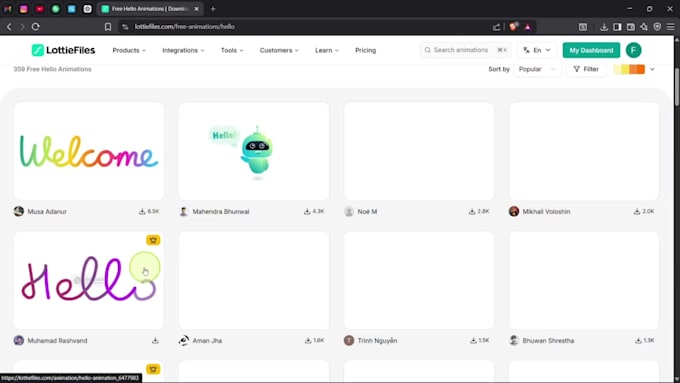Open the Filter options
Viewport: 680px width, 383px height.
[x=586, y=69]
